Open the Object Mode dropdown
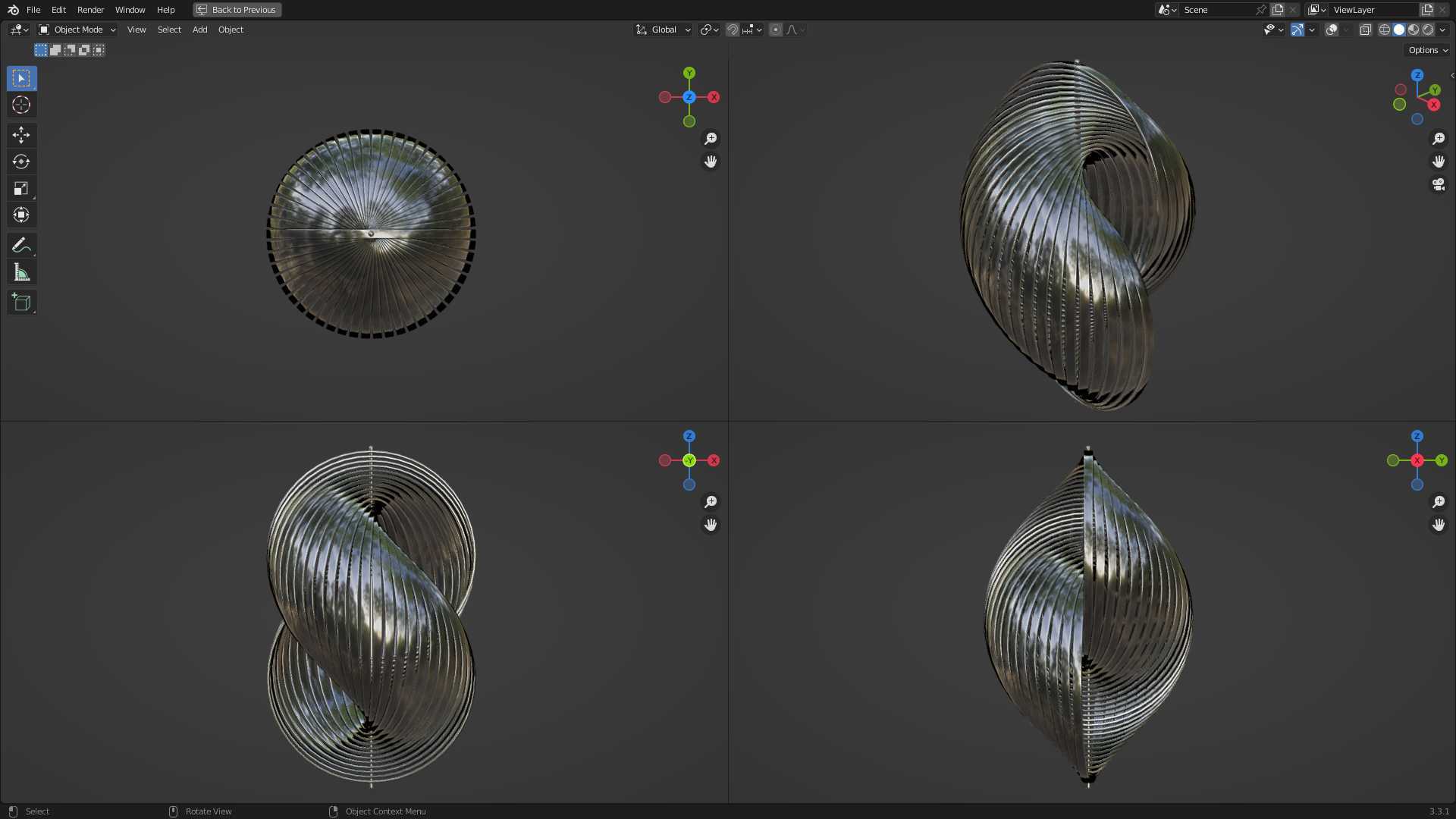 coord(77,30)
